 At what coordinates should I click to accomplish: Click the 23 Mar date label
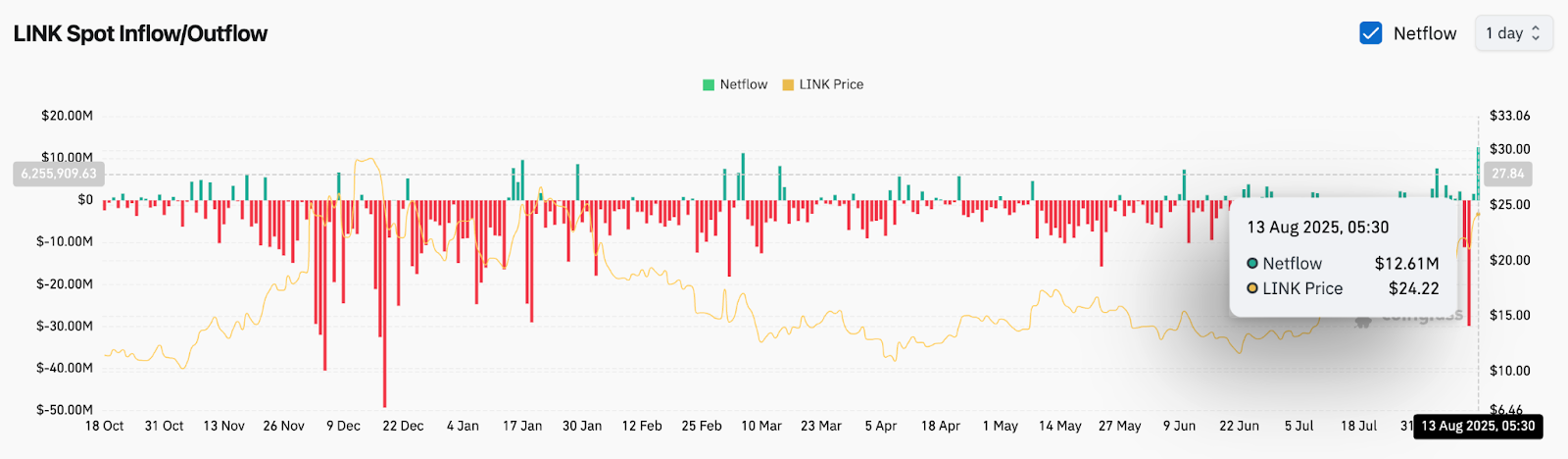click(x=821, y=426)
